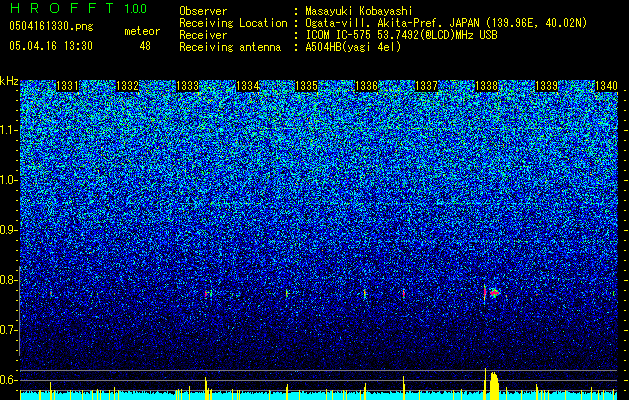Viewport: 629px width, 400px height.
Task: Select the 1333 time marker
Action: coord(187,86)
